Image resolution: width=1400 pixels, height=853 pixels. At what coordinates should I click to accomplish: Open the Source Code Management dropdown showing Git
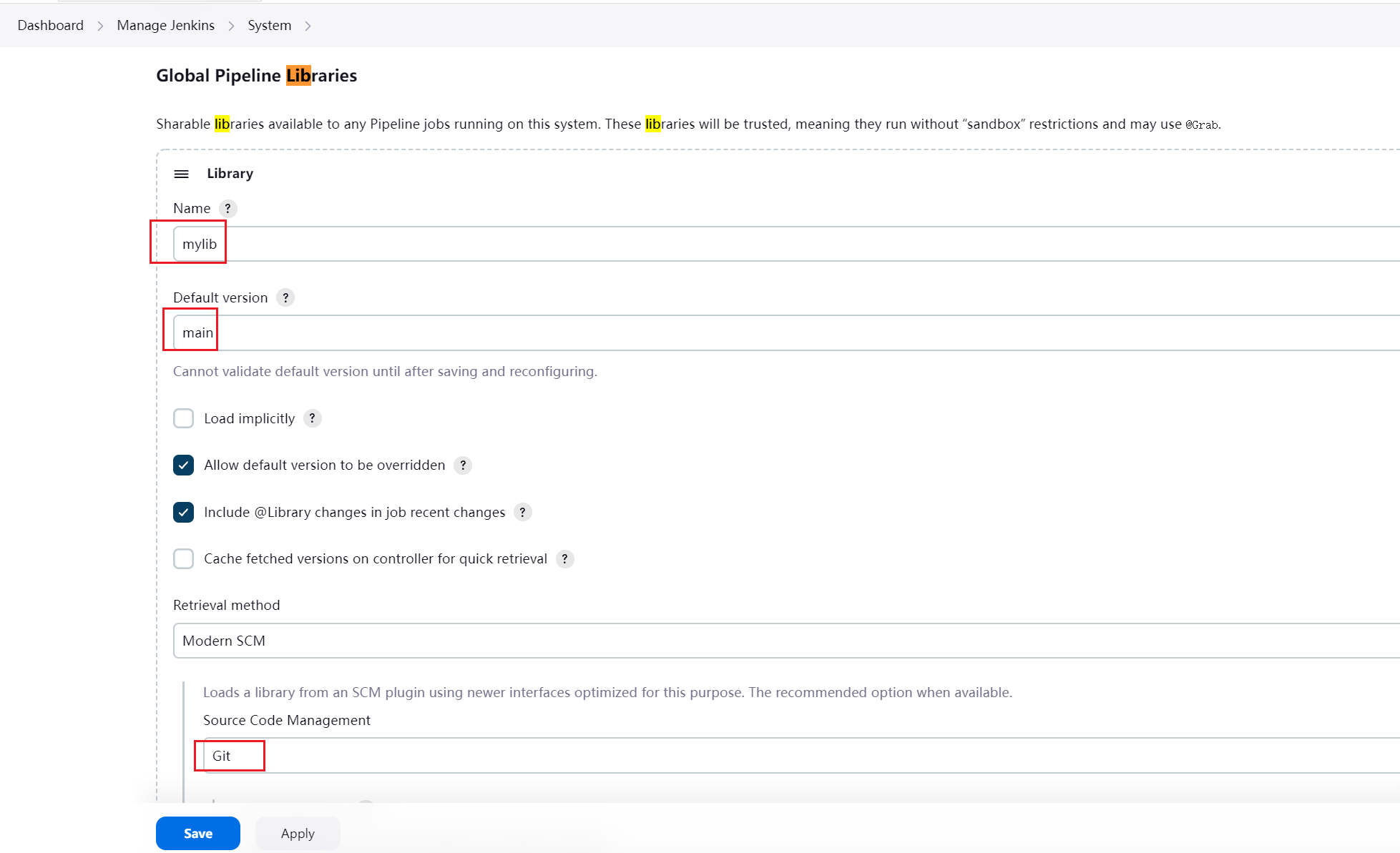tap(801, 756)
